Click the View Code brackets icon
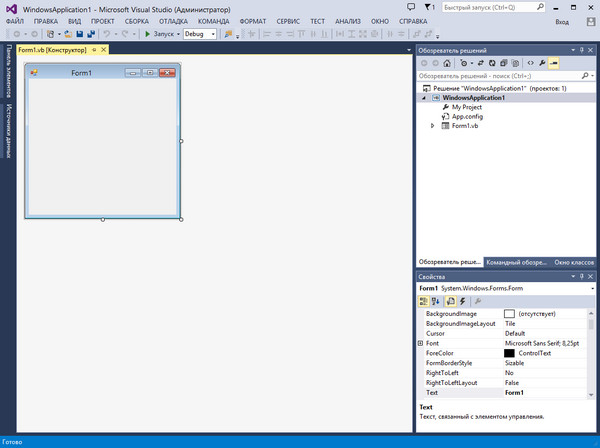The width and height of the screenshot is (600, 448). pos(530,63)
